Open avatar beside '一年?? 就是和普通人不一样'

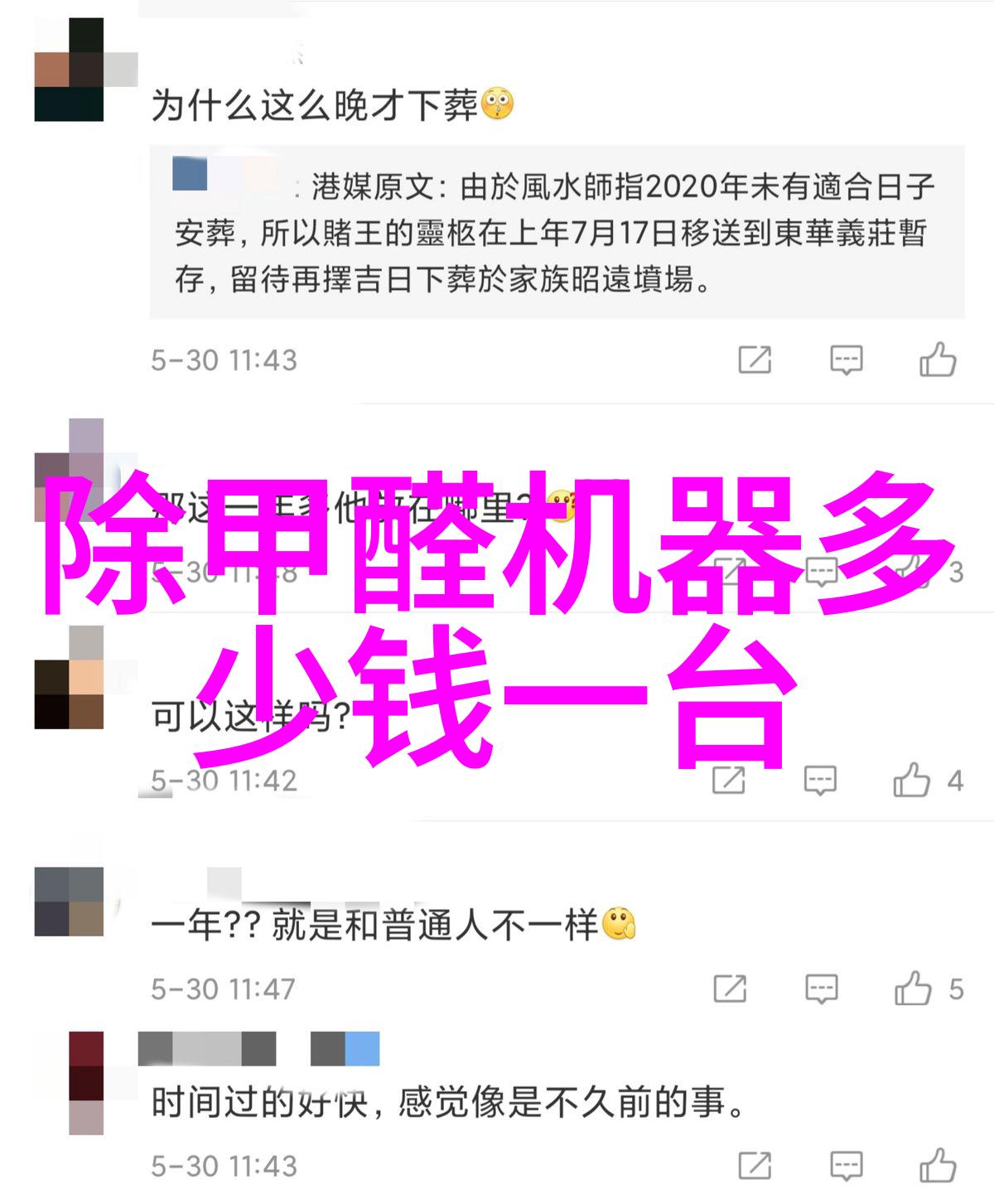[x=69, y=902]
